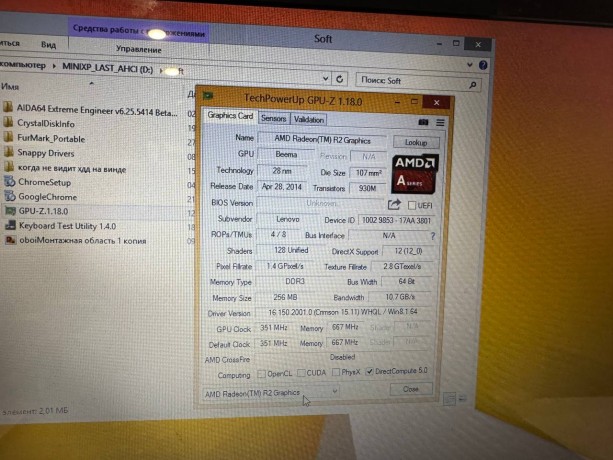613x460 pixels.
Task: Select the GPU-Z.1.18.0 file icon
Action: (x=10, y=211)
